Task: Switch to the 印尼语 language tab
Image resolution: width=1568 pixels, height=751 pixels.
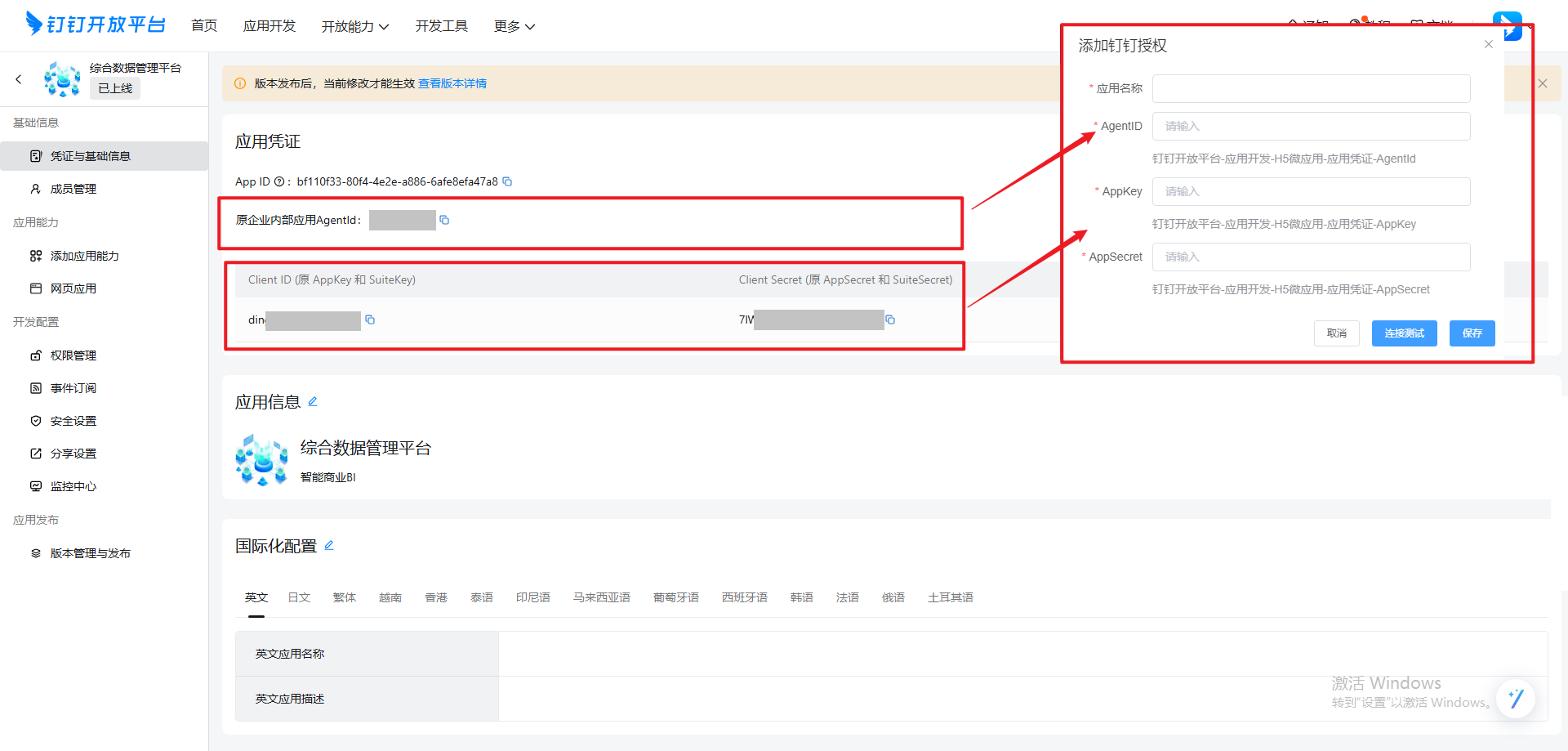Action: coord(533,597)
